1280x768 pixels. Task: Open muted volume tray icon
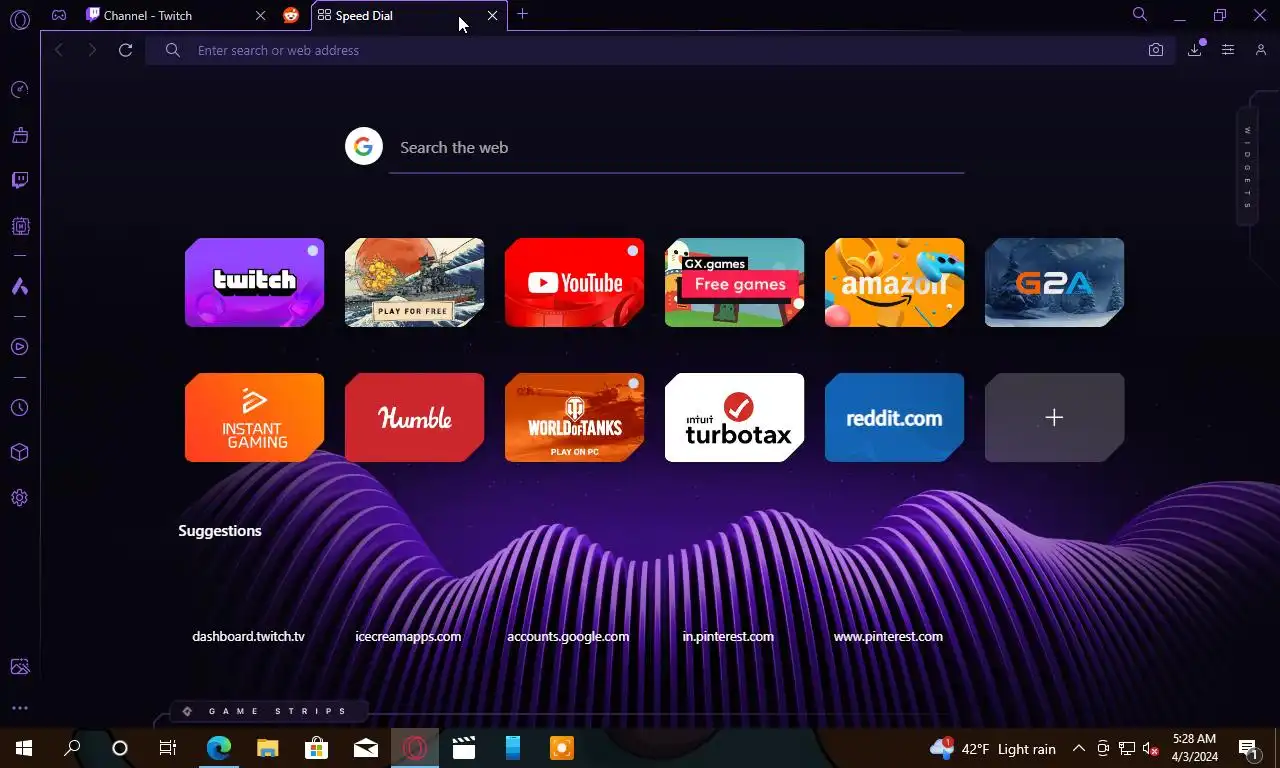pyautogui.click(x=1150, y=749)
